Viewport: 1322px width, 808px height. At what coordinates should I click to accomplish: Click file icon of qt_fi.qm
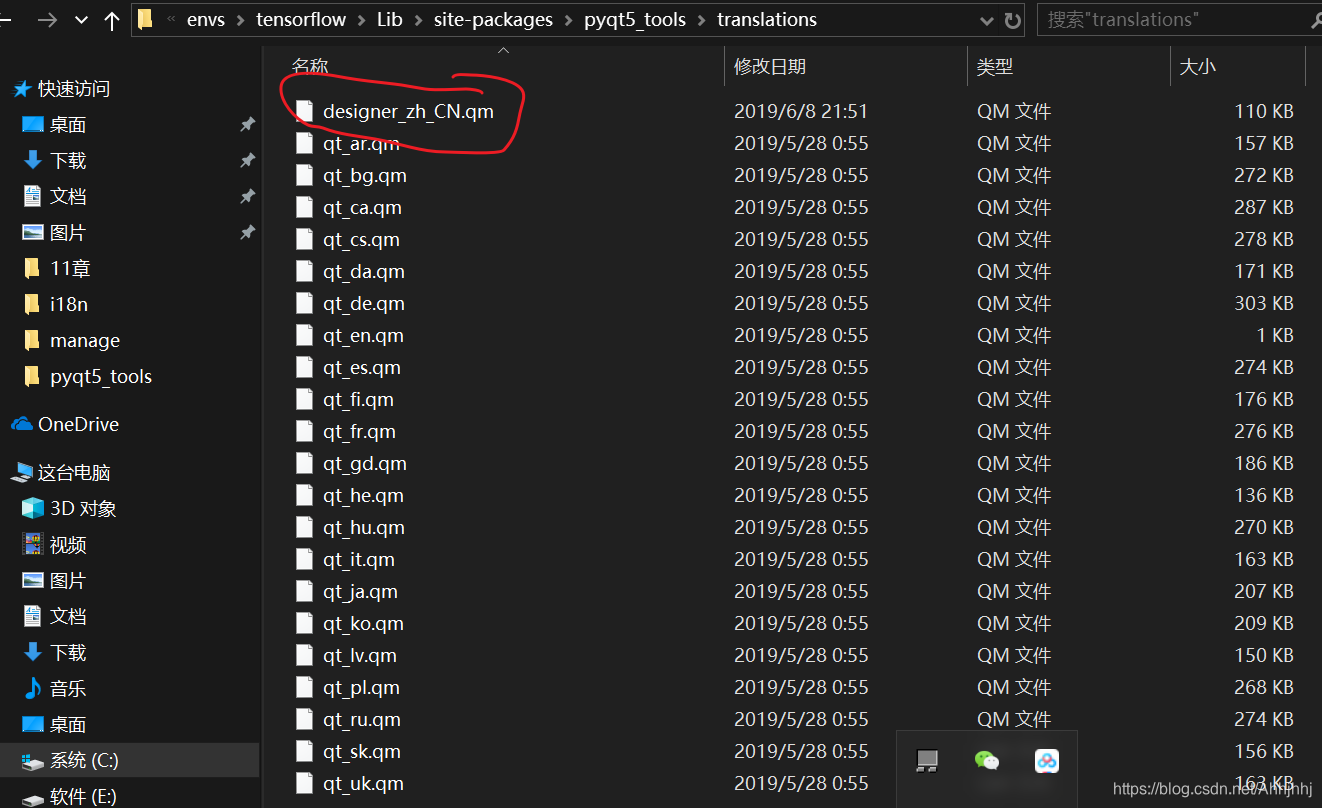(305, 399)
